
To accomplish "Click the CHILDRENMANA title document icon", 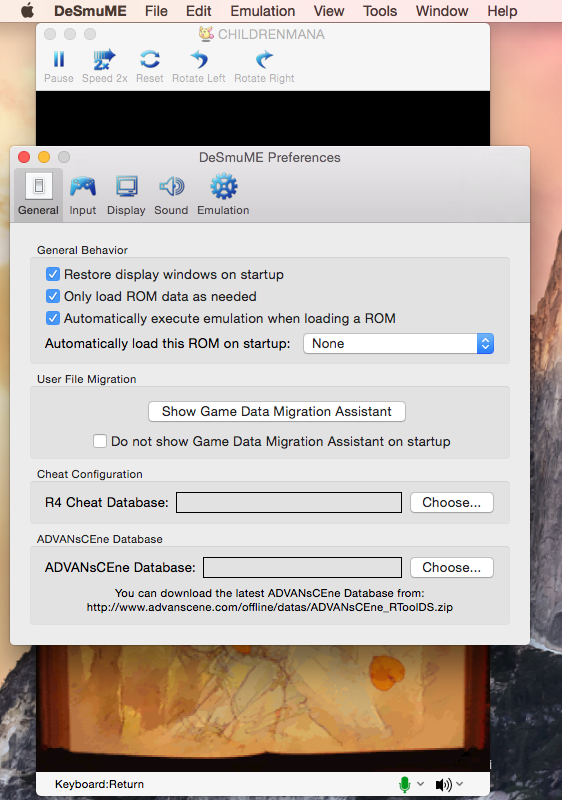I will coord(206,34).
